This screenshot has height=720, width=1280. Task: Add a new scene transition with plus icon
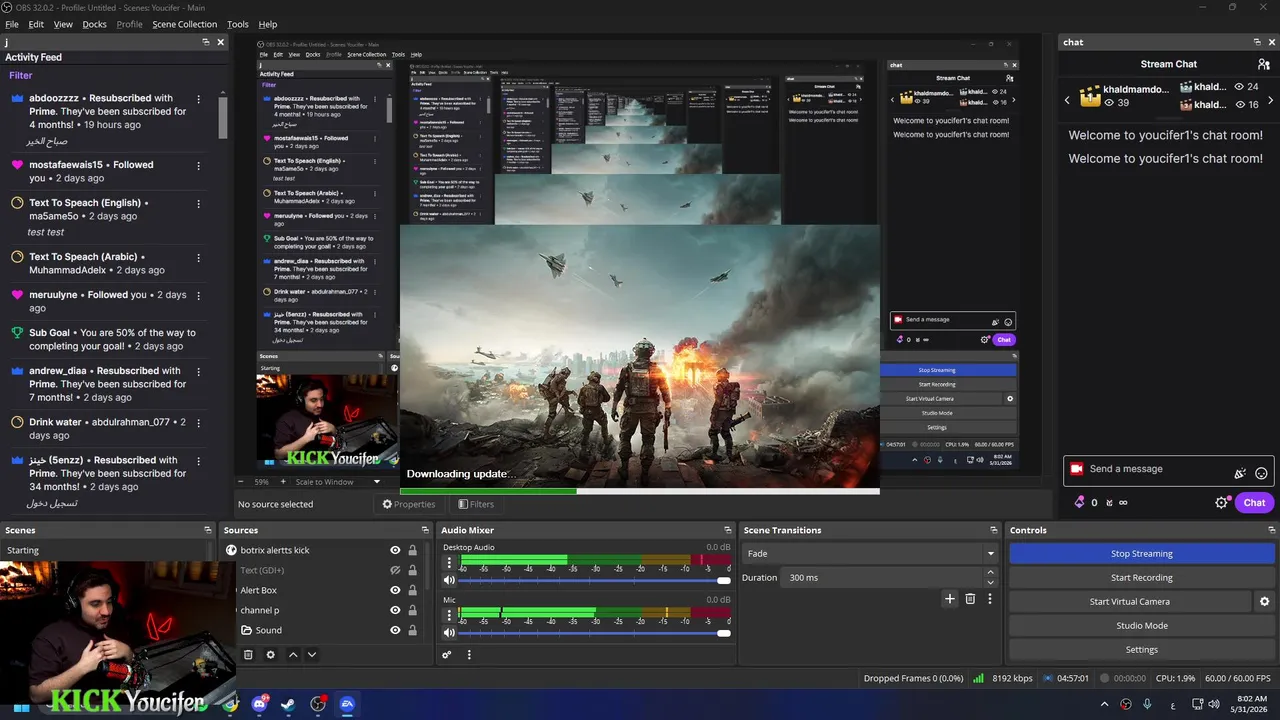tap(950, 599)
